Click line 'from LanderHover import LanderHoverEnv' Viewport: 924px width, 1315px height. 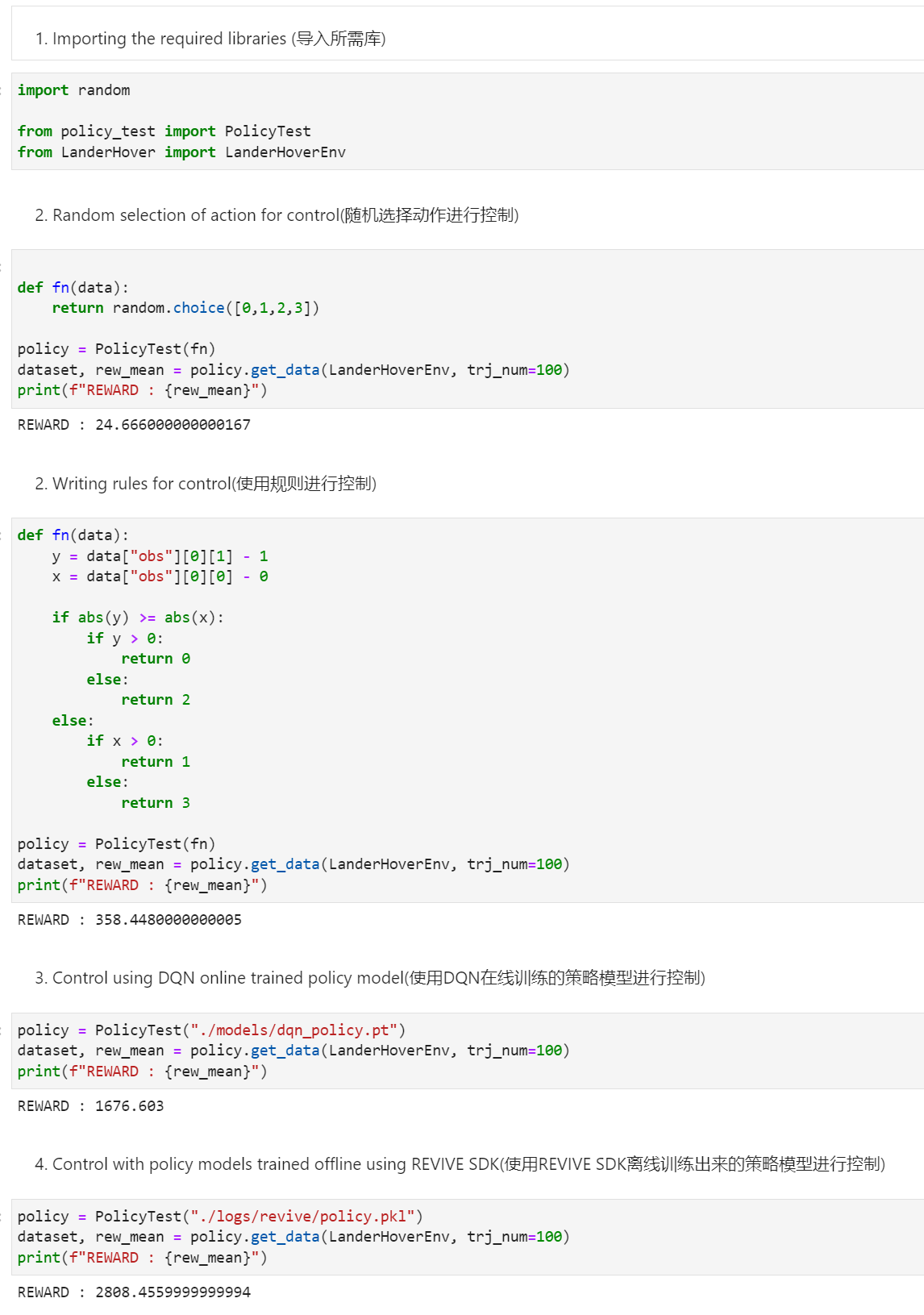click(x=181, y=152)
